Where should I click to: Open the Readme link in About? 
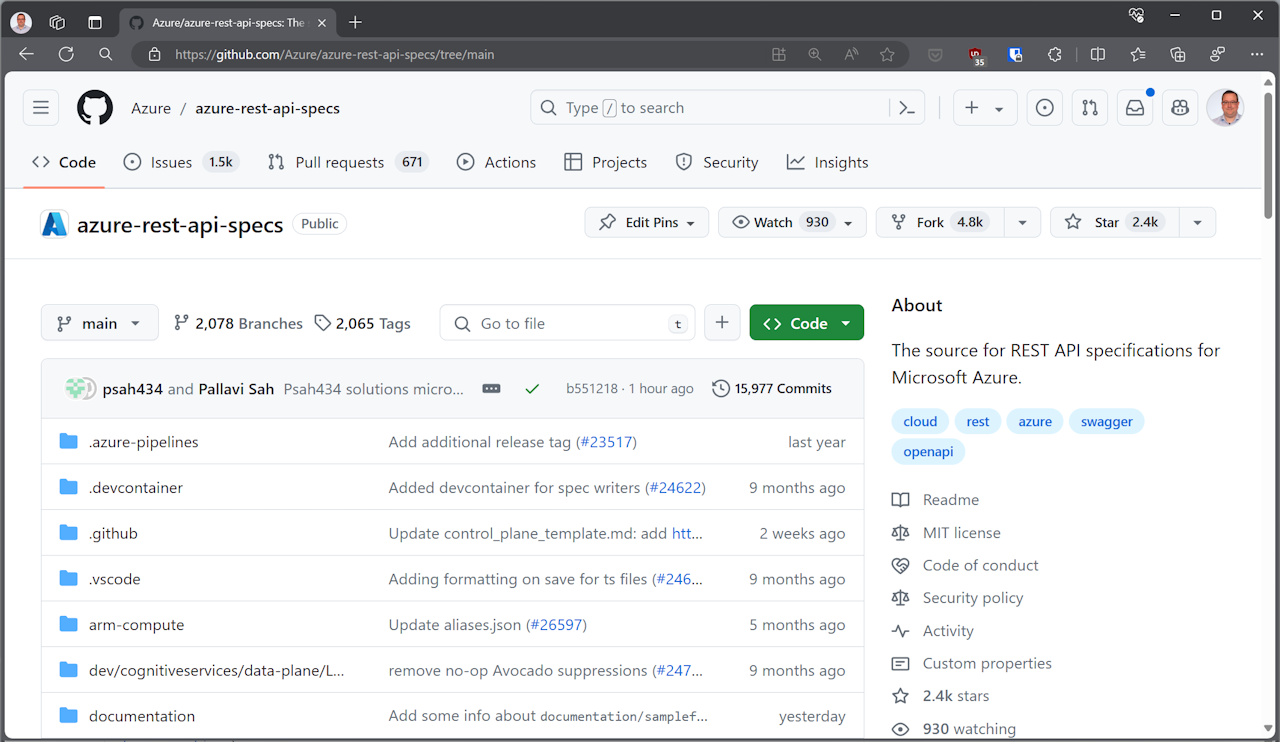point(950,500)
